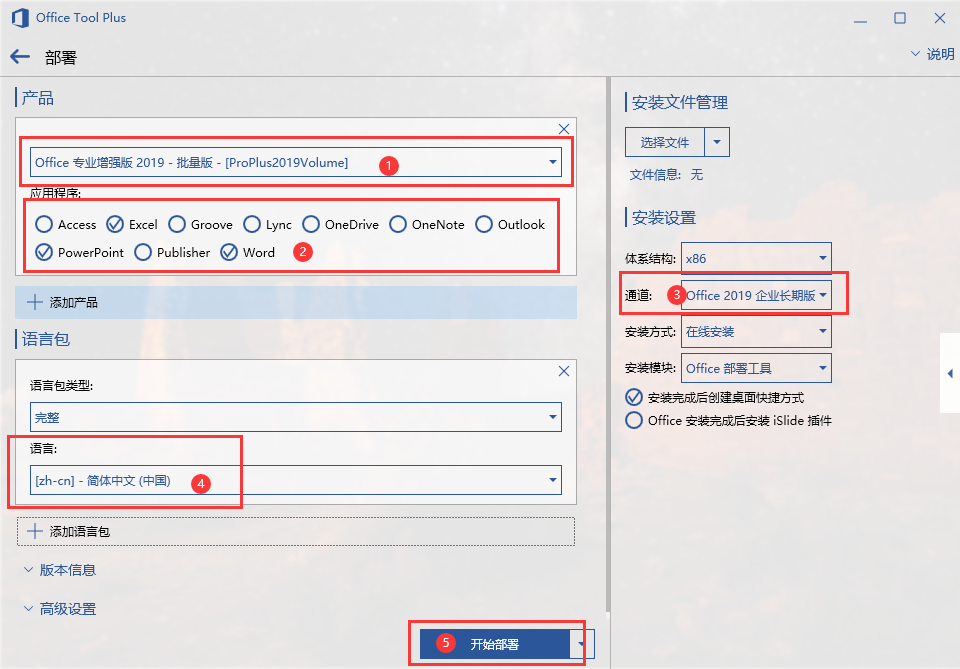960x669 pixels.
Task: Click the Office Tool Plus logo icon
Action: coord(20,17)
